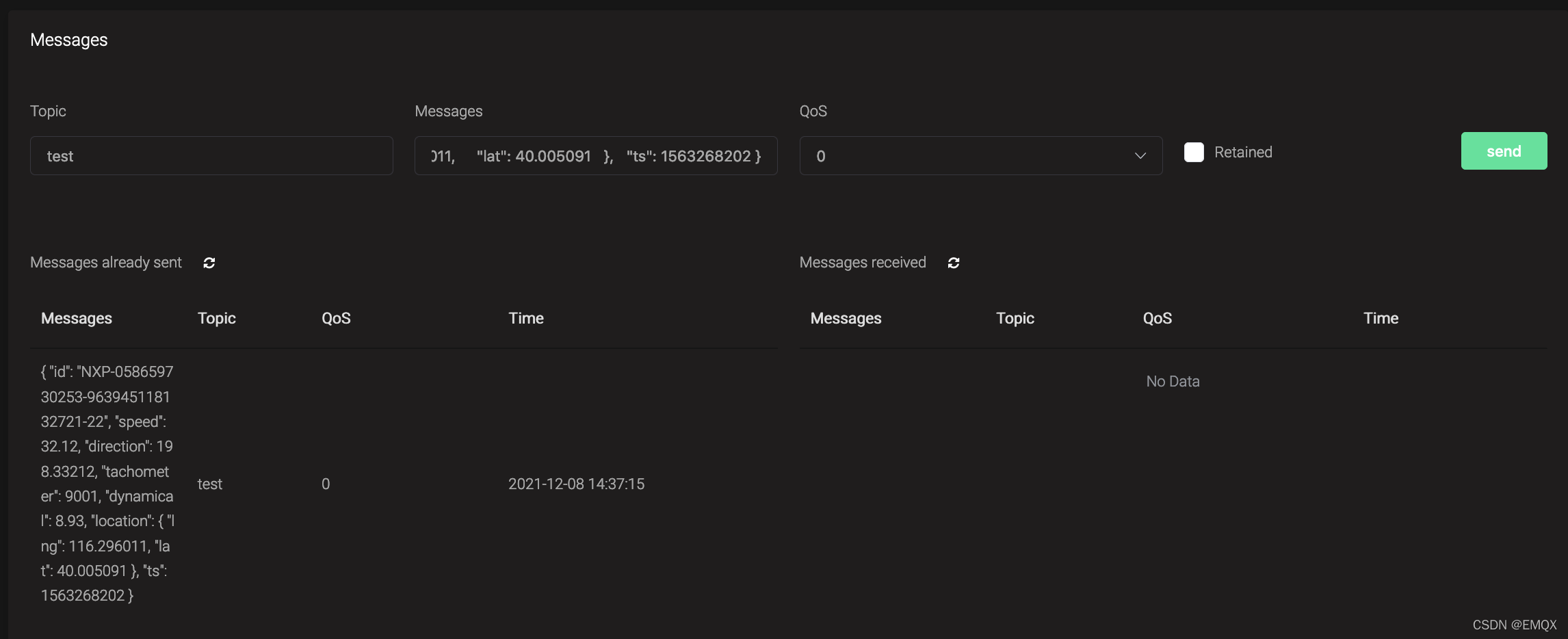Select the sent message row with topic test
This screenshot has height=639, width=1568.
210,484
